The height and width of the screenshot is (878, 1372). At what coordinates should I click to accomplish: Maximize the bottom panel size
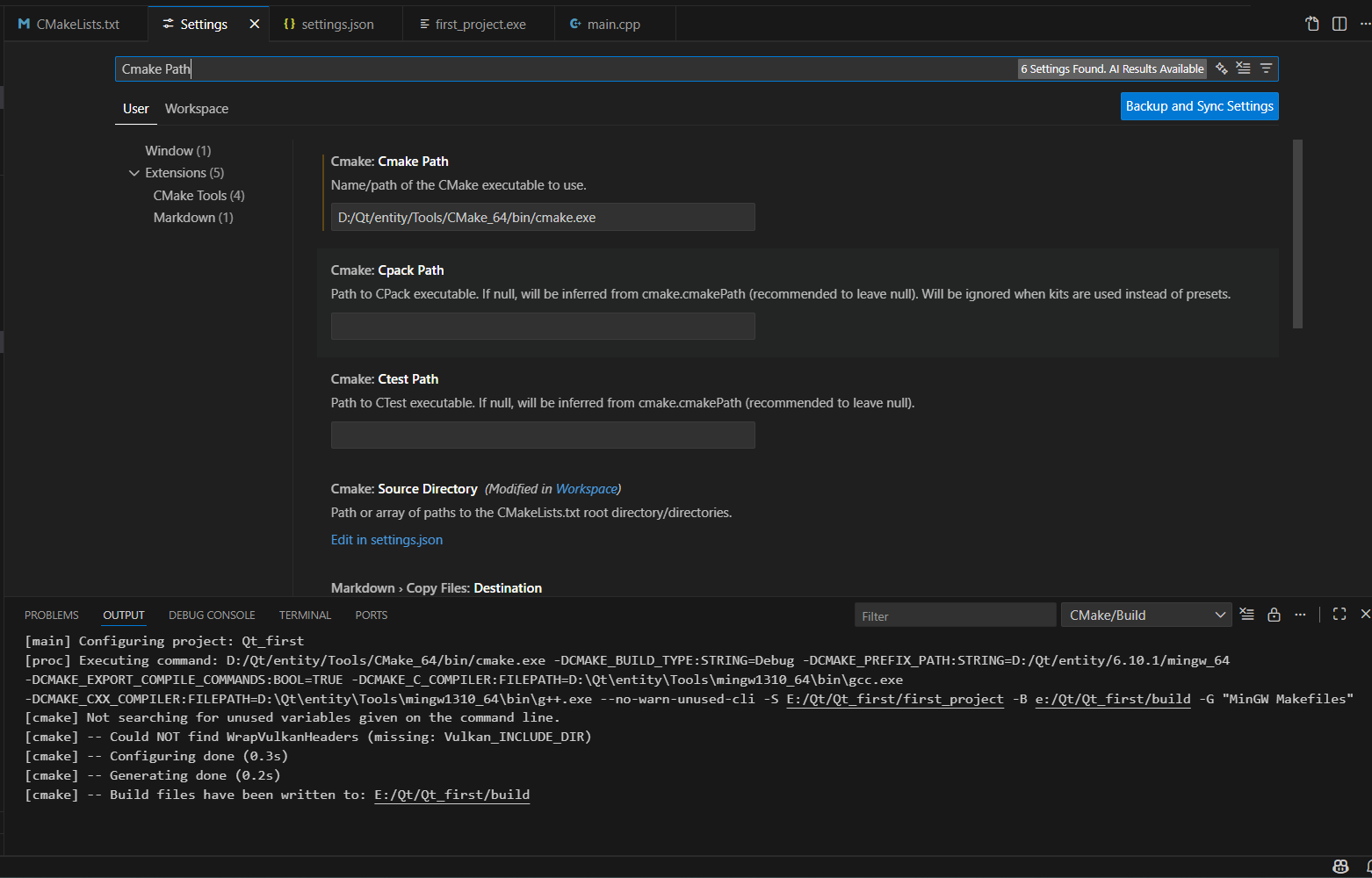[1340, 615]
